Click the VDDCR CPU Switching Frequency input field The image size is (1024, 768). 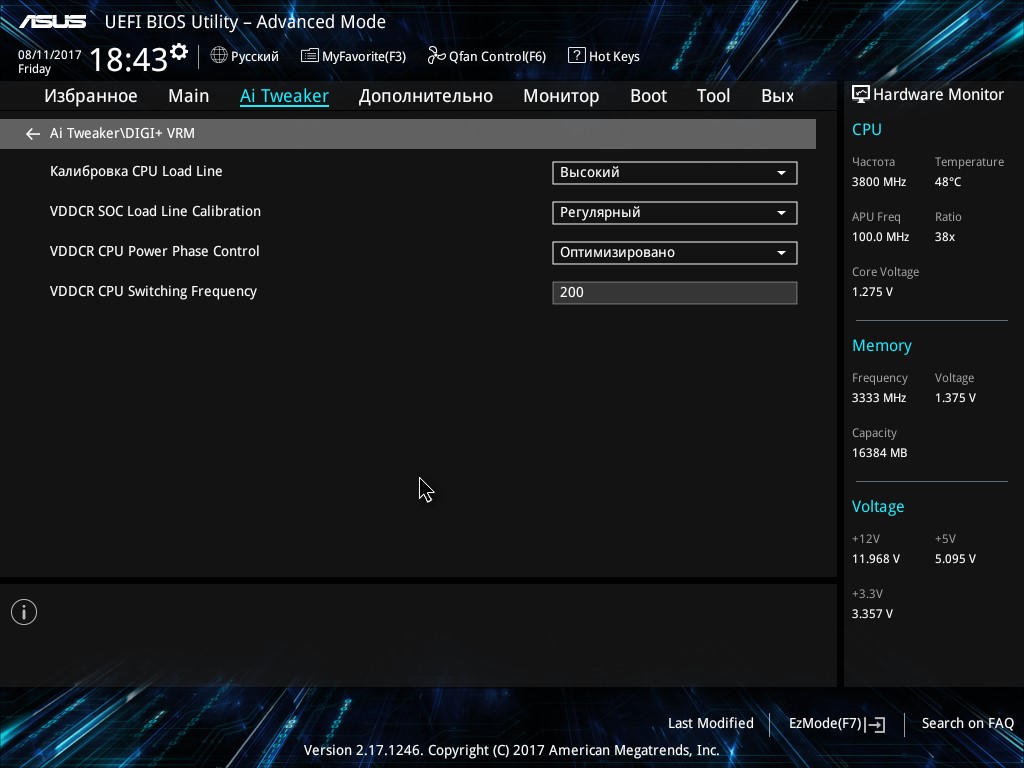(x=675, y=293)
